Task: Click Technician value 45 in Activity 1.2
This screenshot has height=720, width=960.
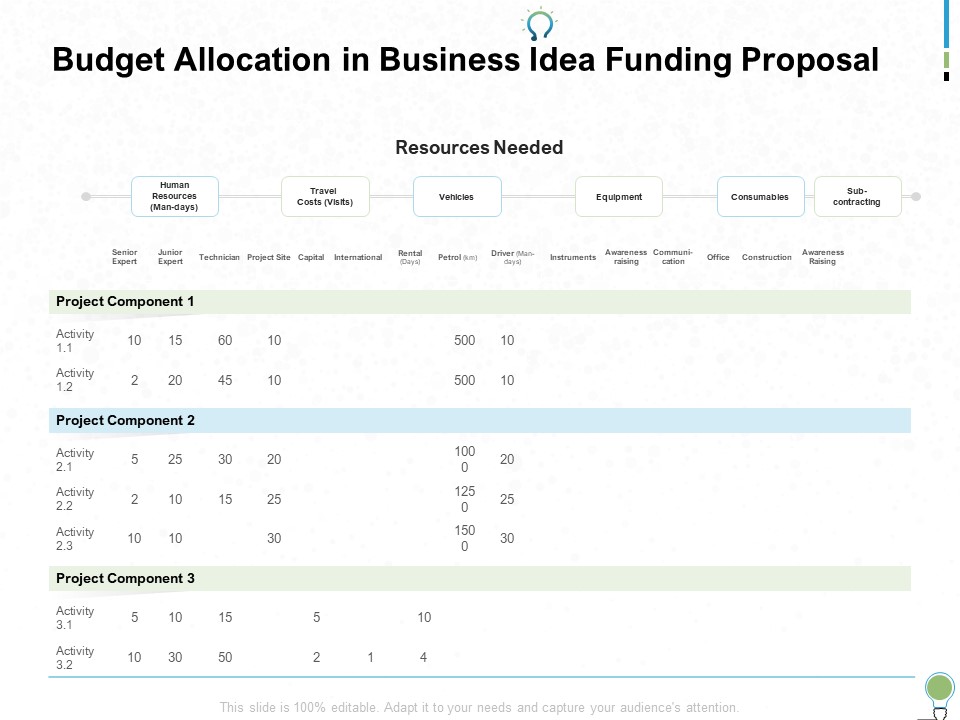Action: pyautogui.click(x=225, y=380)
